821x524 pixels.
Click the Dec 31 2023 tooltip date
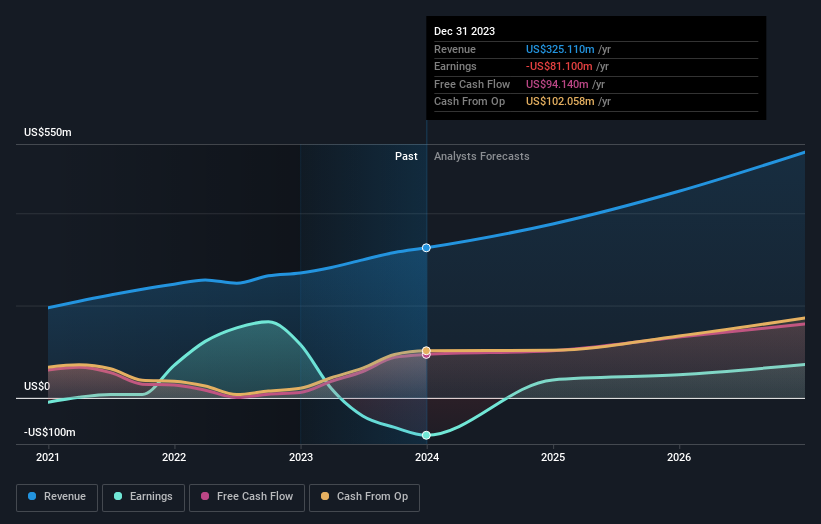(464, 31)
